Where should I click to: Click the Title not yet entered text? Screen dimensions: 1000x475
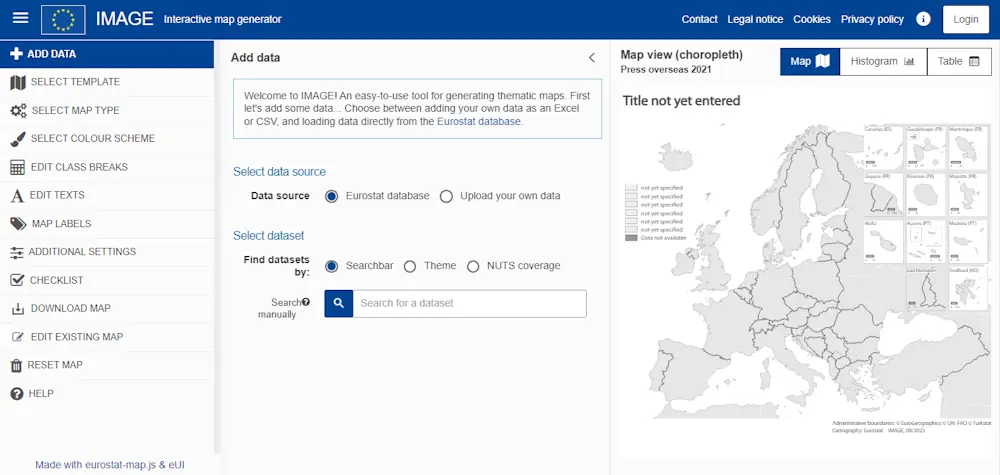click(x=681, y=101)
